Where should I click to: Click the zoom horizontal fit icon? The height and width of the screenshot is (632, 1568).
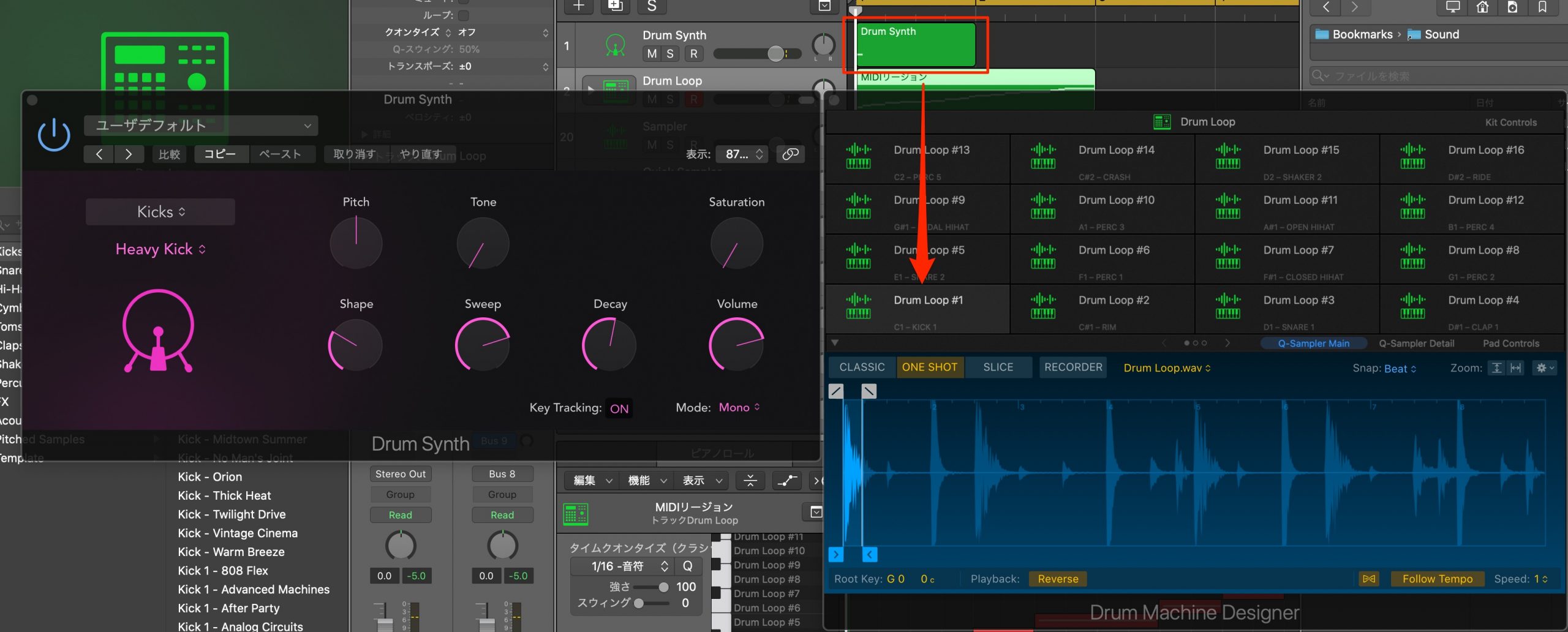point(1515,368)
